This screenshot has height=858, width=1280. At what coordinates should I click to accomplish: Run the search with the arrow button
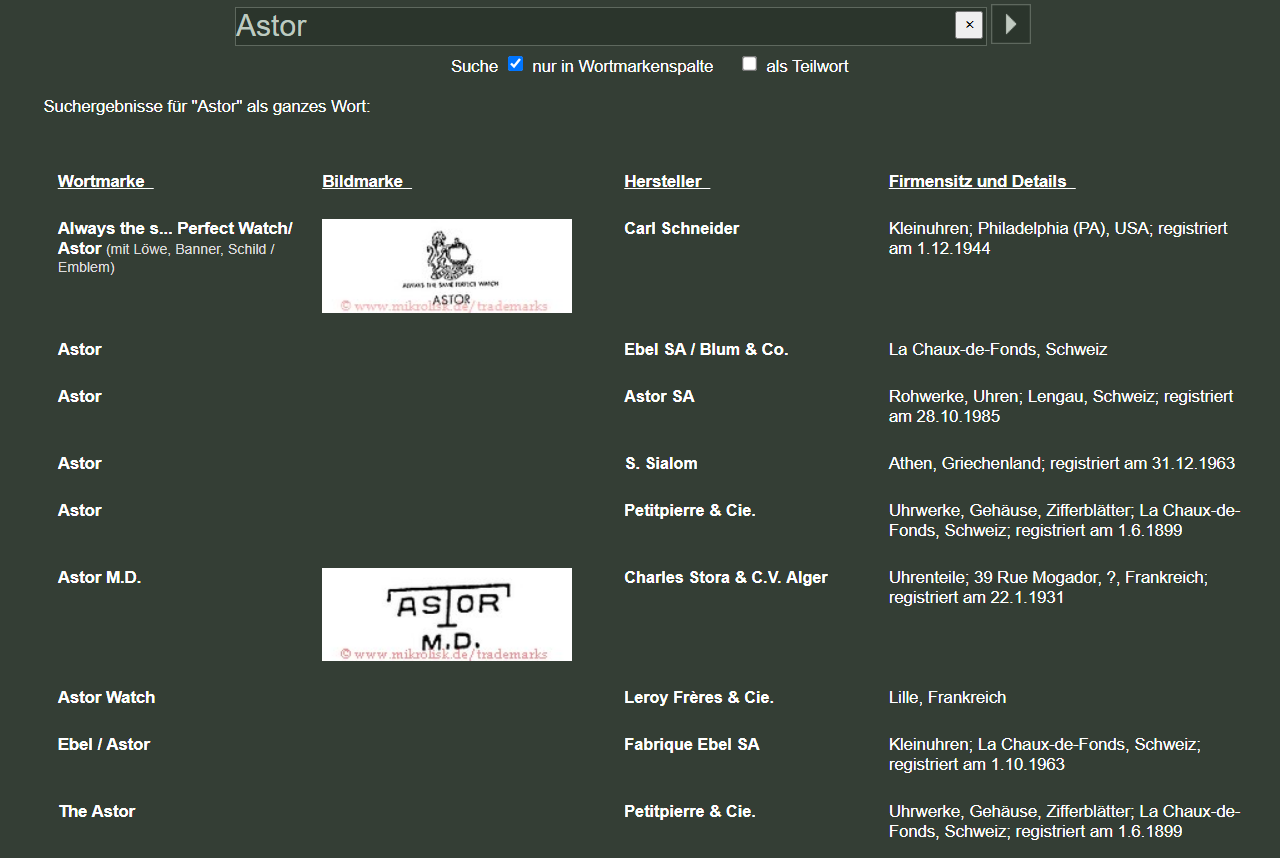pos(1011,24)
